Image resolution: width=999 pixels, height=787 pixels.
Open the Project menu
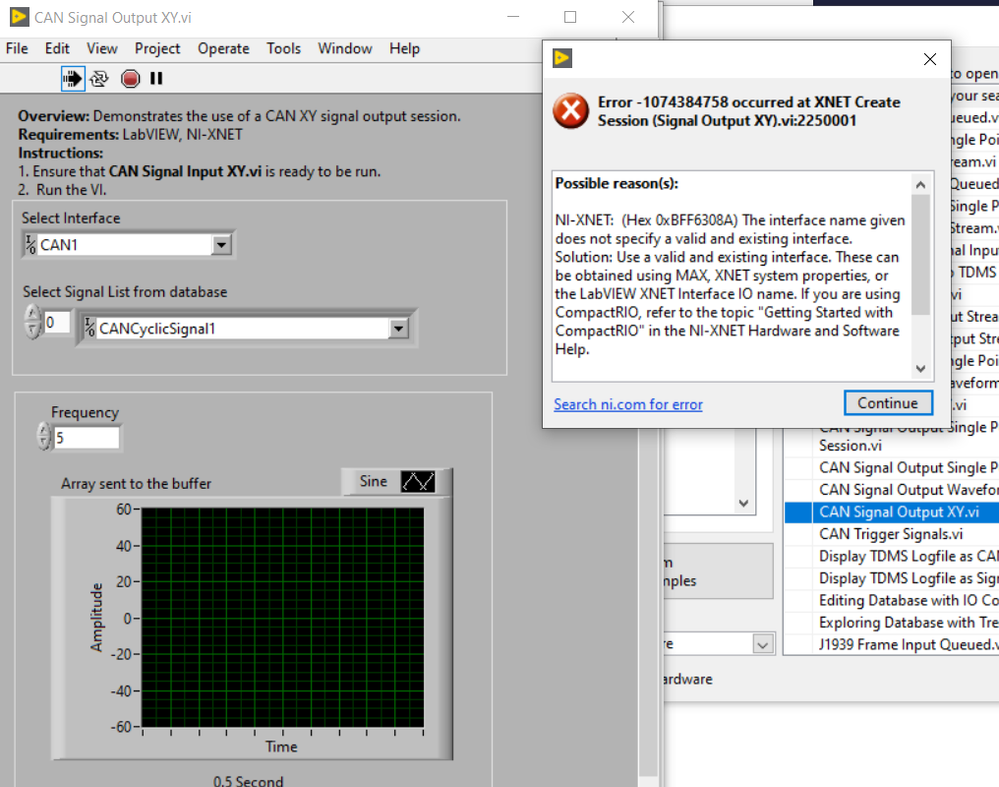point(157,48)
